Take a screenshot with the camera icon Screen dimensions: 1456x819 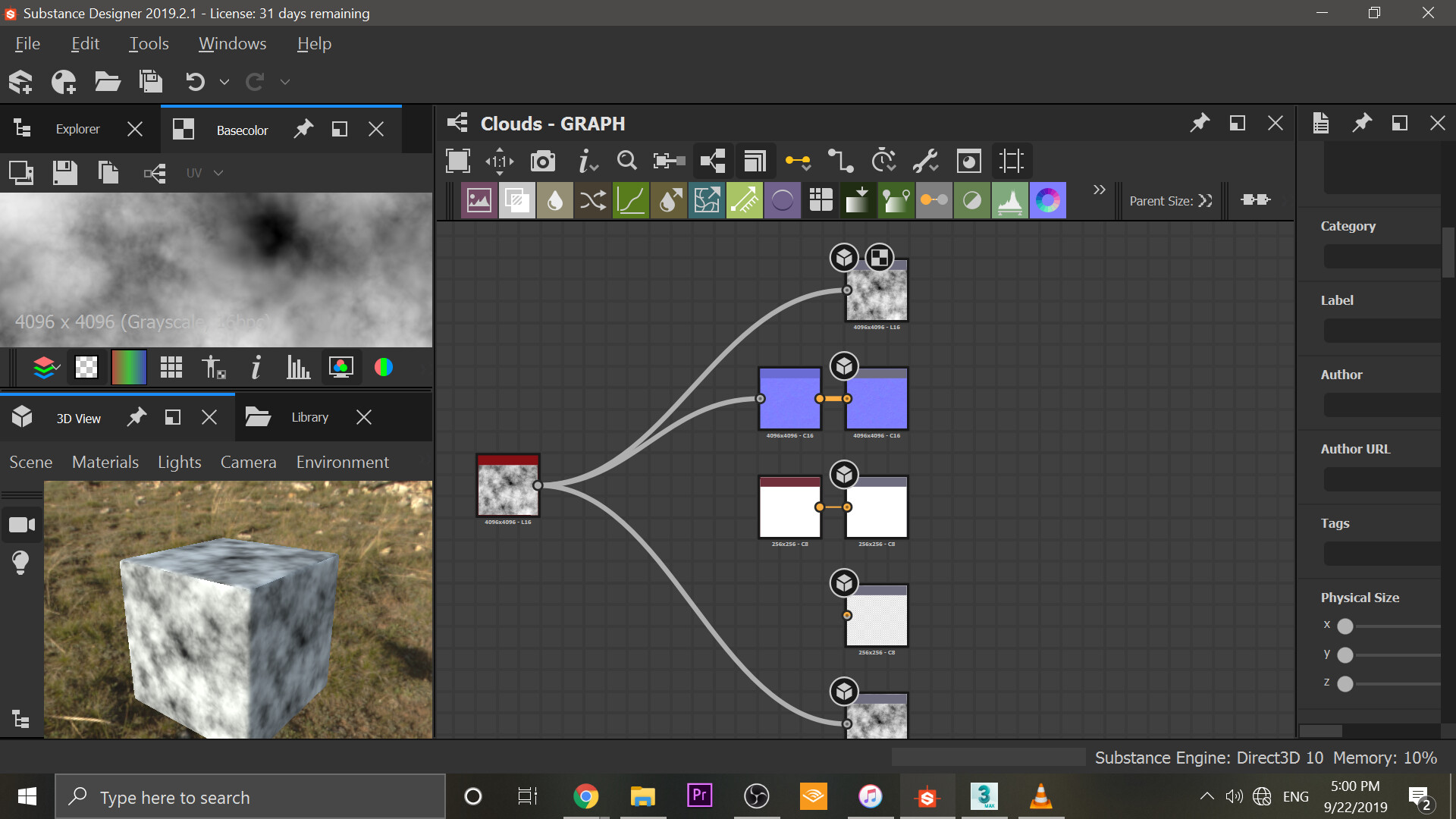[x=542, y=161]
